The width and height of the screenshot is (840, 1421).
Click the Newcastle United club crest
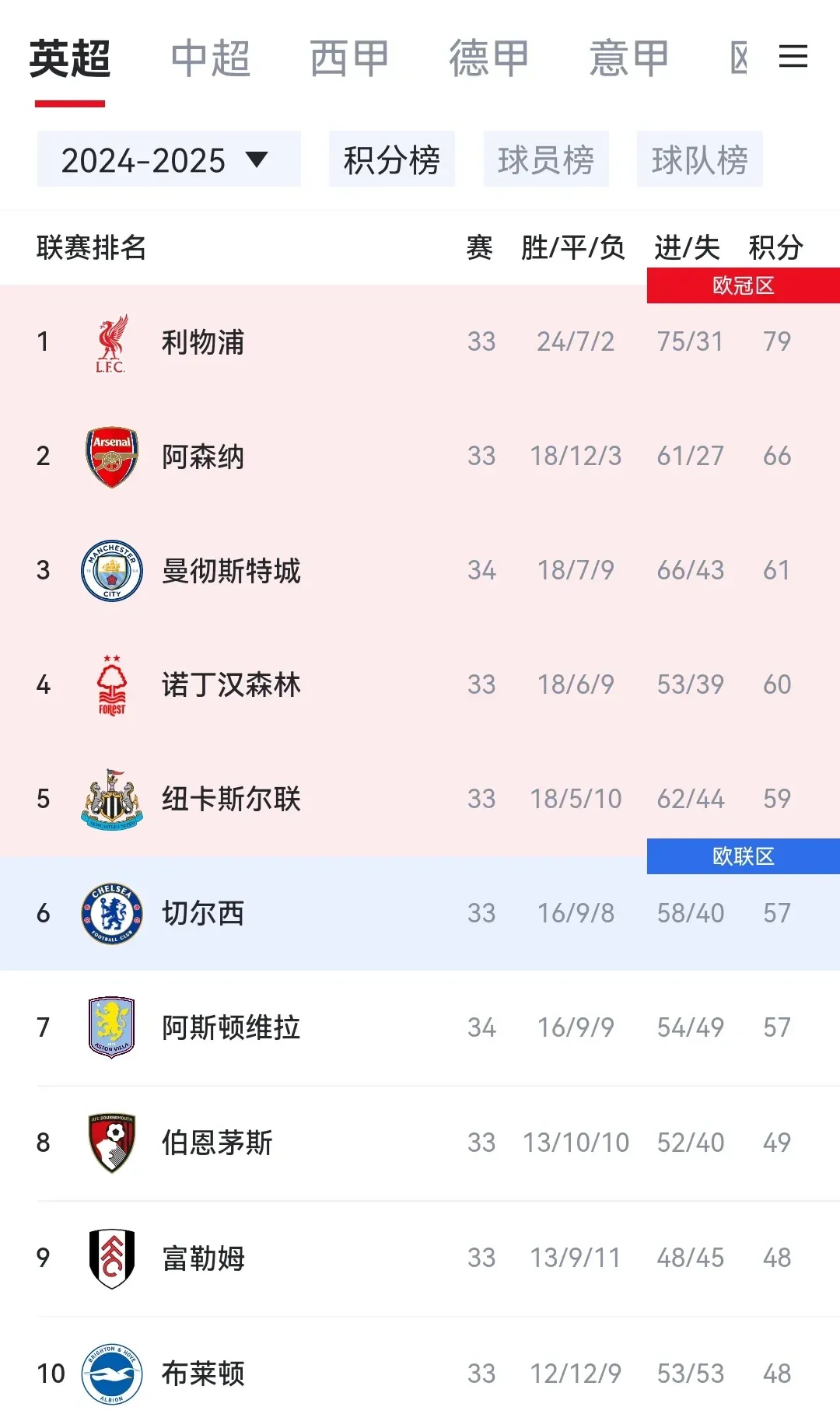click(x=111, y=799)
